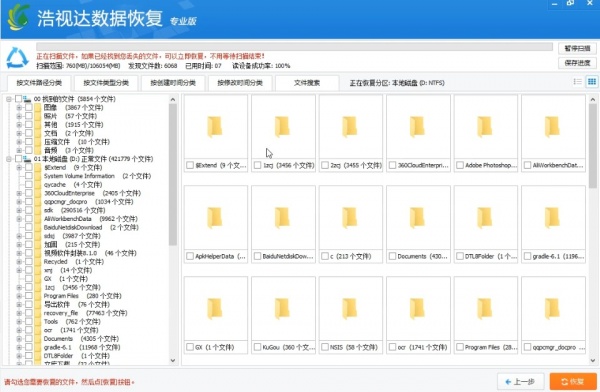The width and height of the screenshot is (600, 392).
Task: Check the sdk tree checkbox
Action: (x=29, y=210)
